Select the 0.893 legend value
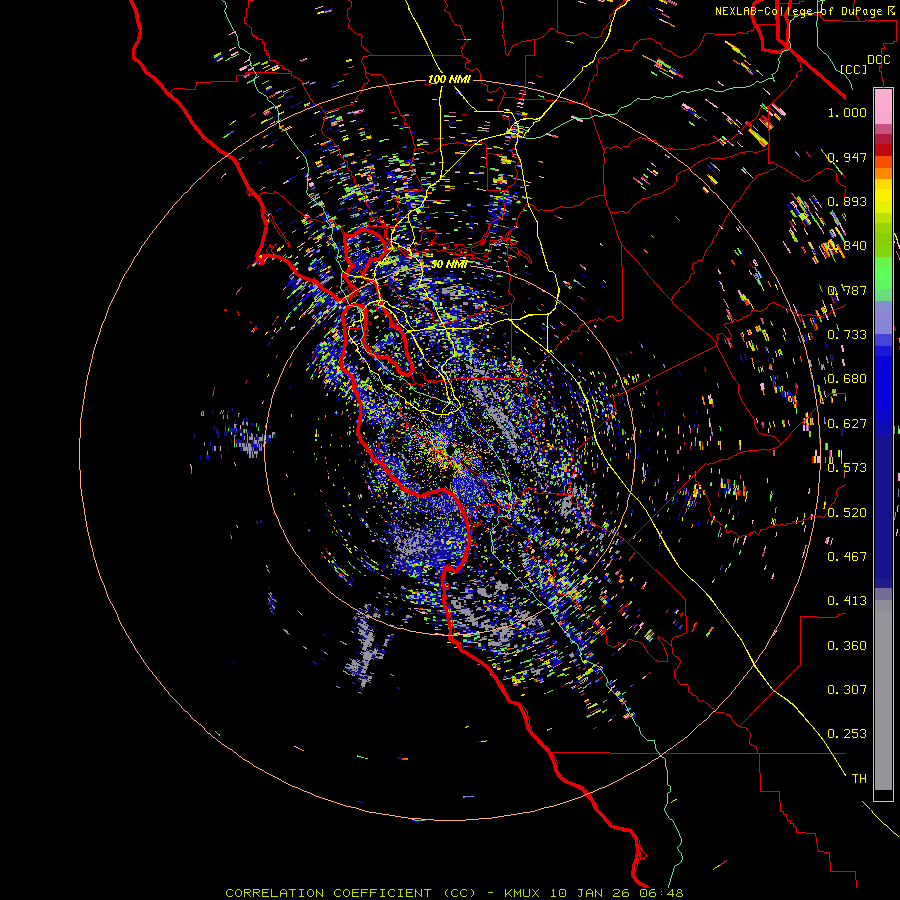 pyautogui.click(x=847, y=201)
